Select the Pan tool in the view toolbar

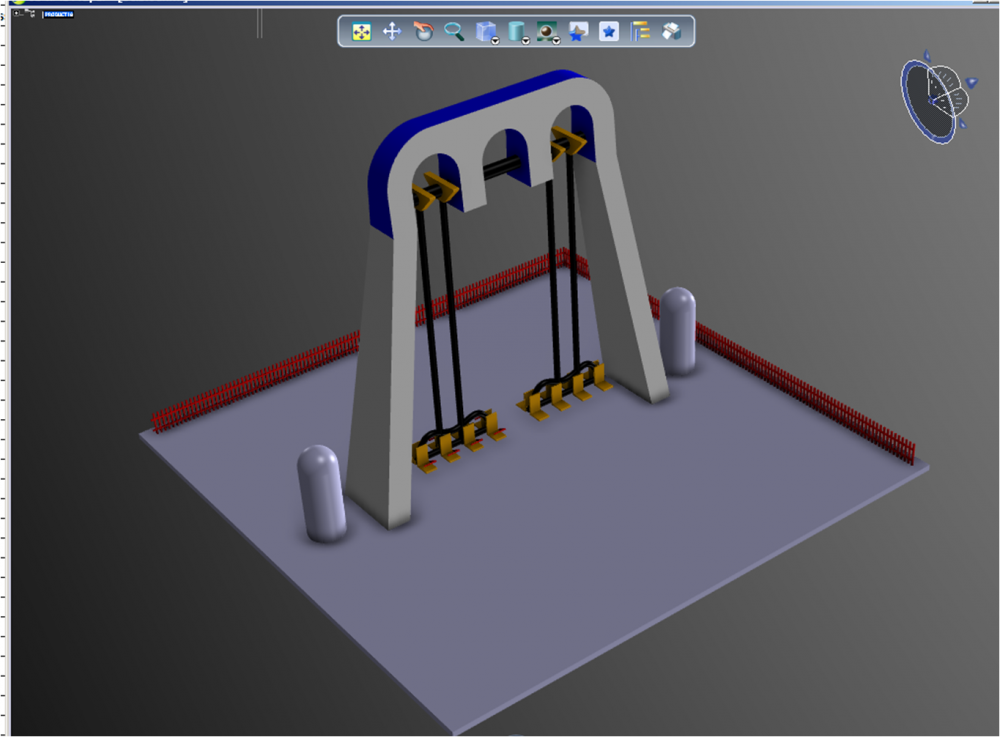(x=392, y=32)
